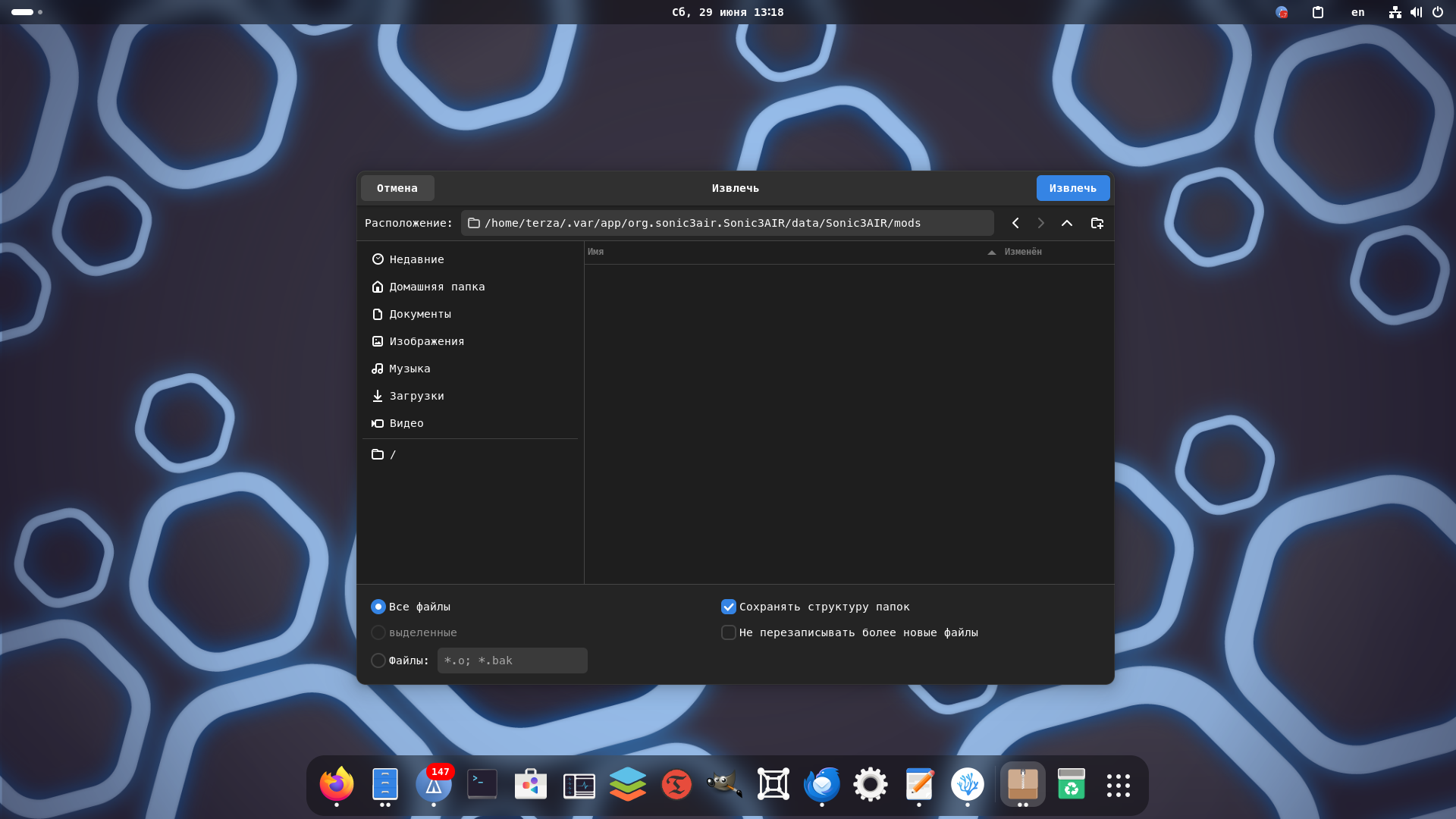Open the system monitor dock icon
Image resolution: width=1456 pixels, height=819 pixels.
pos(579,784)
